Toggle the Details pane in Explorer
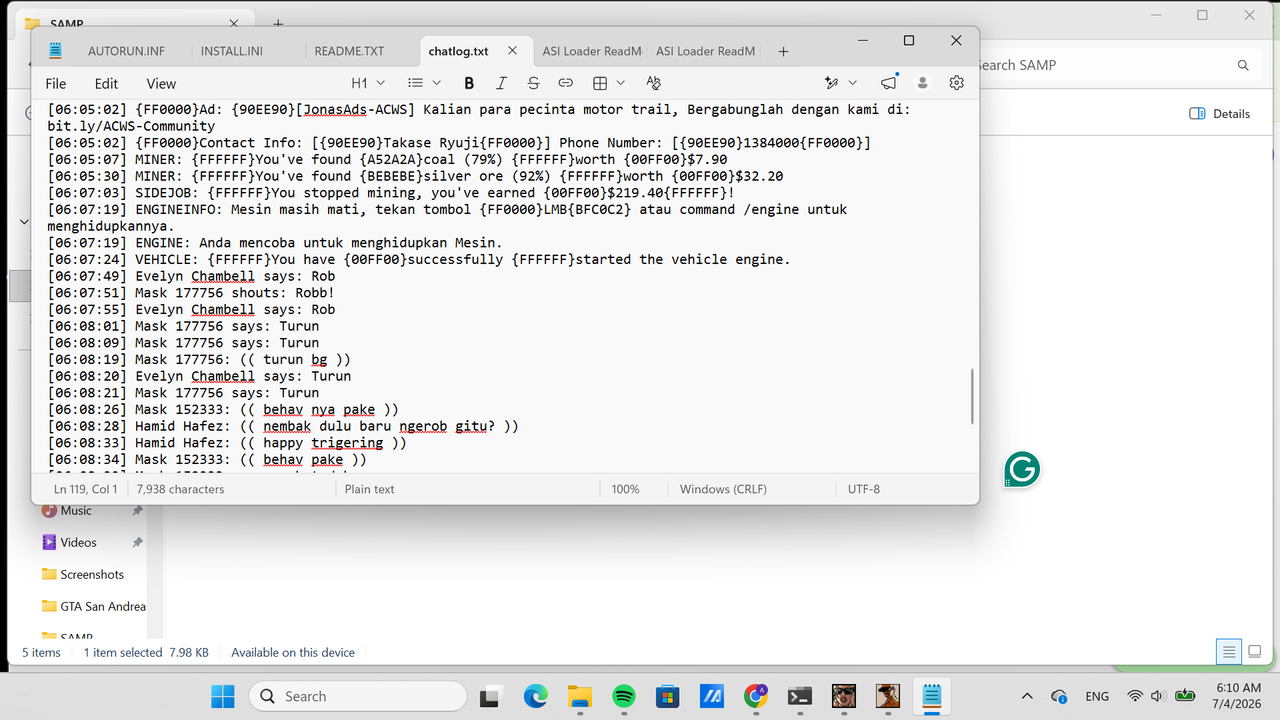The image size is (1280, 720). click(x=1219, y=114)
